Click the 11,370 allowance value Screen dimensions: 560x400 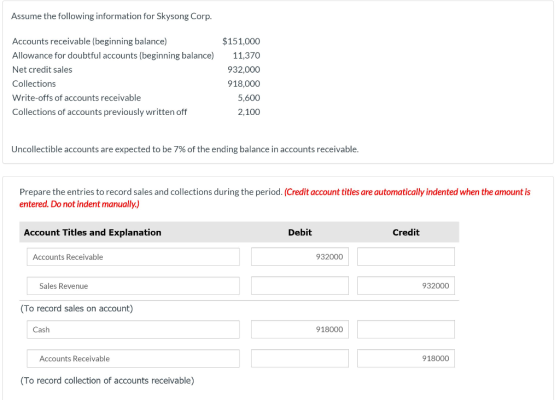pos(246,56)
